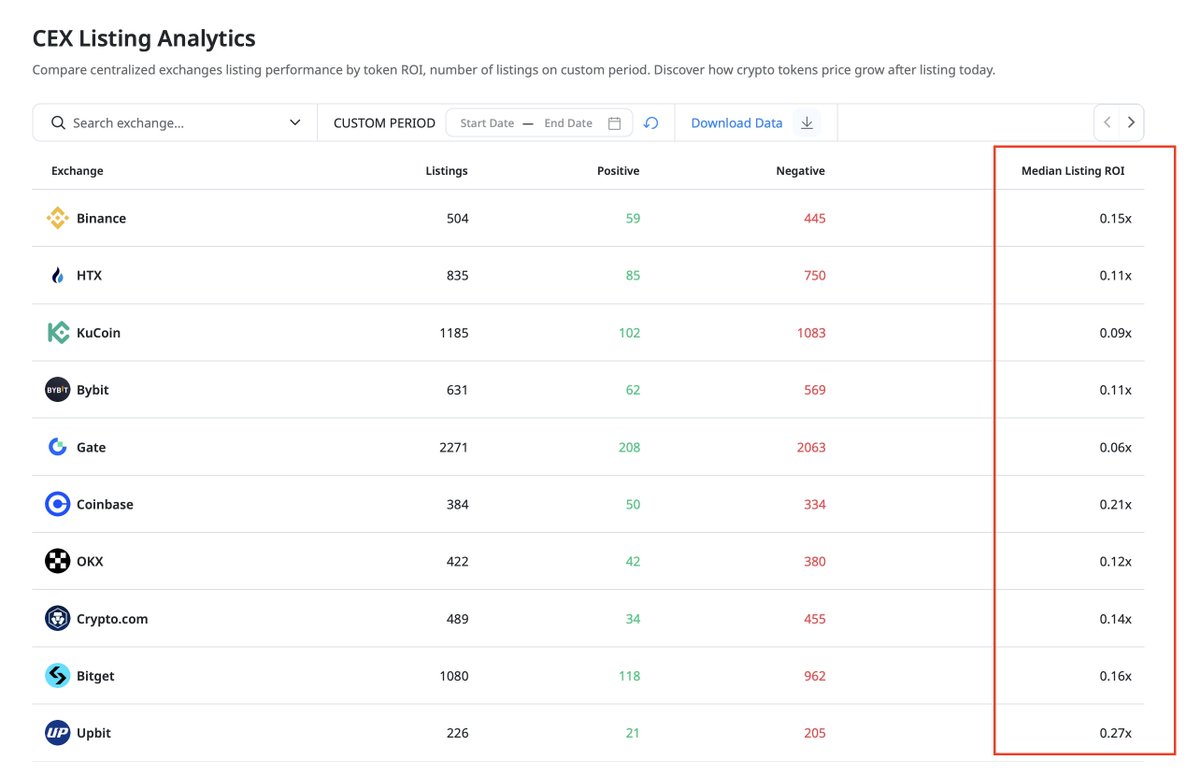Click the Coinbase blue logo
Image resolution: width=1200 pixels, height=775 pixels.
(58, 504)
